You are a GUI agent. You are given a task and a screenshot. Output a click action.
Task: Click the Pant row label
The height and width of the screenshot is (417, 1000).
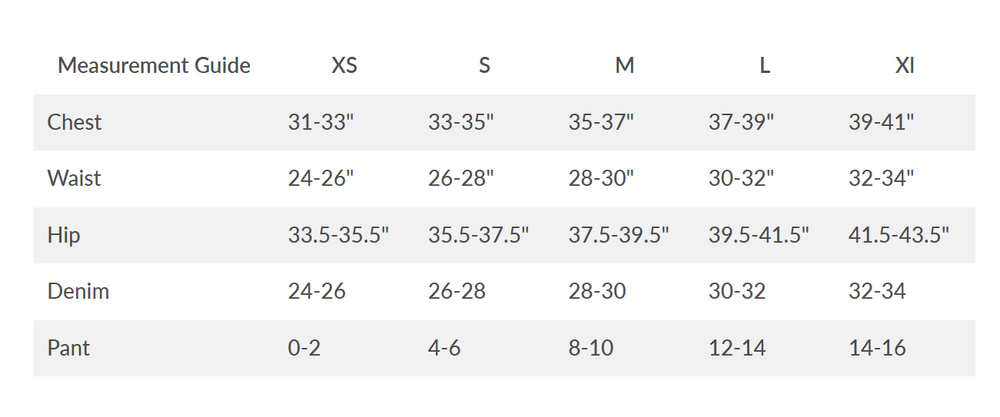69,348
